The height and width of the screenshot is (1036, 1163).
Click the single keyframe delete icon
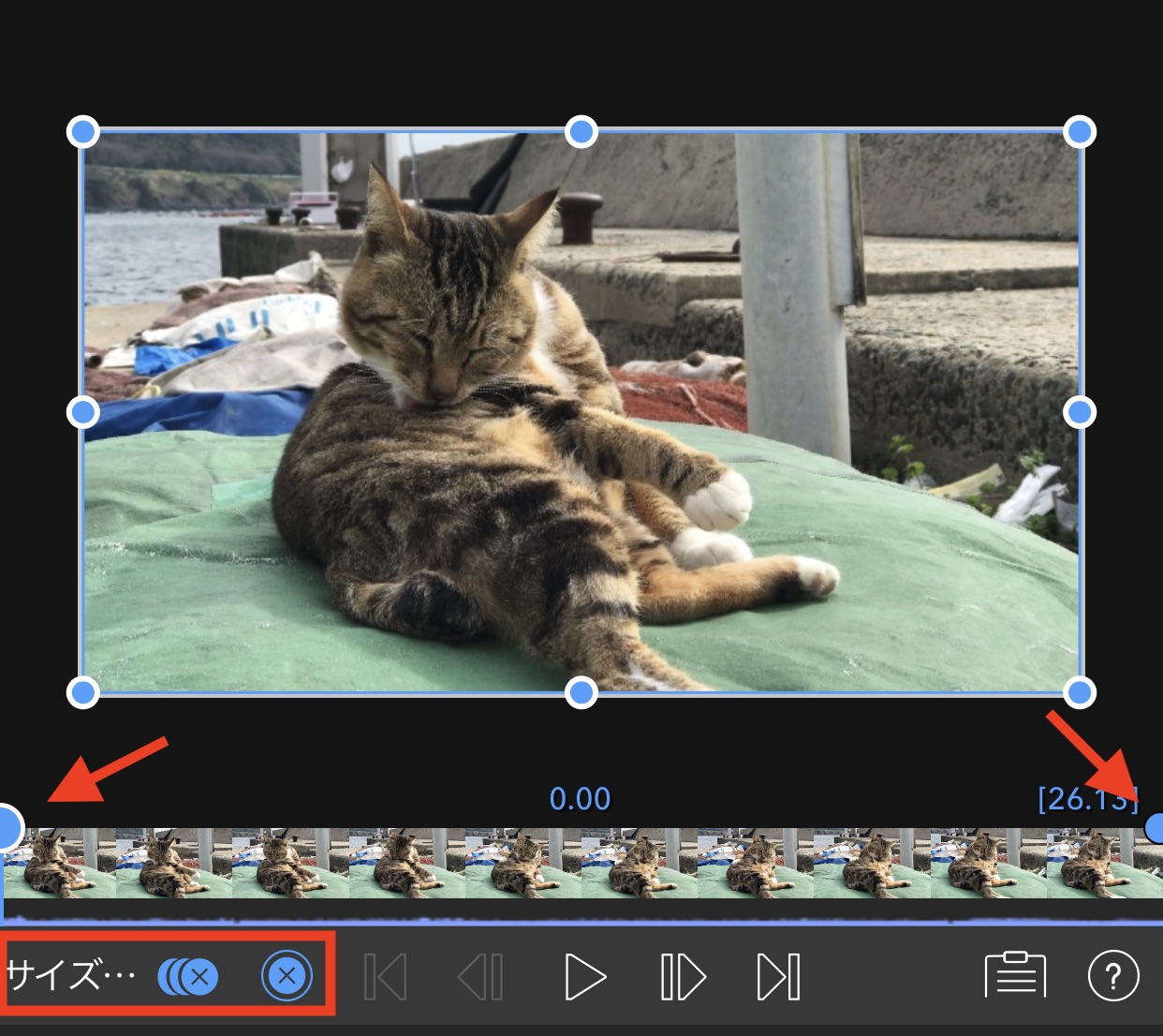point(287,976)
